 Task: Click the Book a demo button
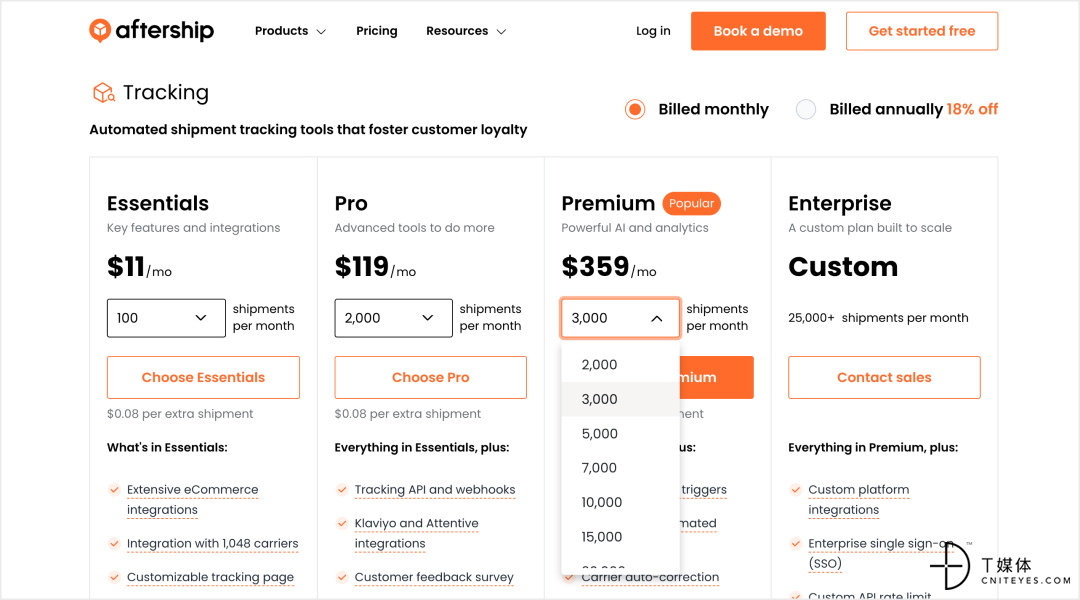(758, 31)
